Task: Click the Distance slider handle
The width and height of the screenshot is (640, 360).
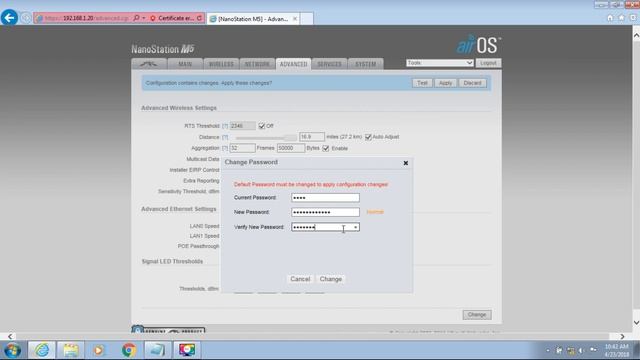Action: 290,138
